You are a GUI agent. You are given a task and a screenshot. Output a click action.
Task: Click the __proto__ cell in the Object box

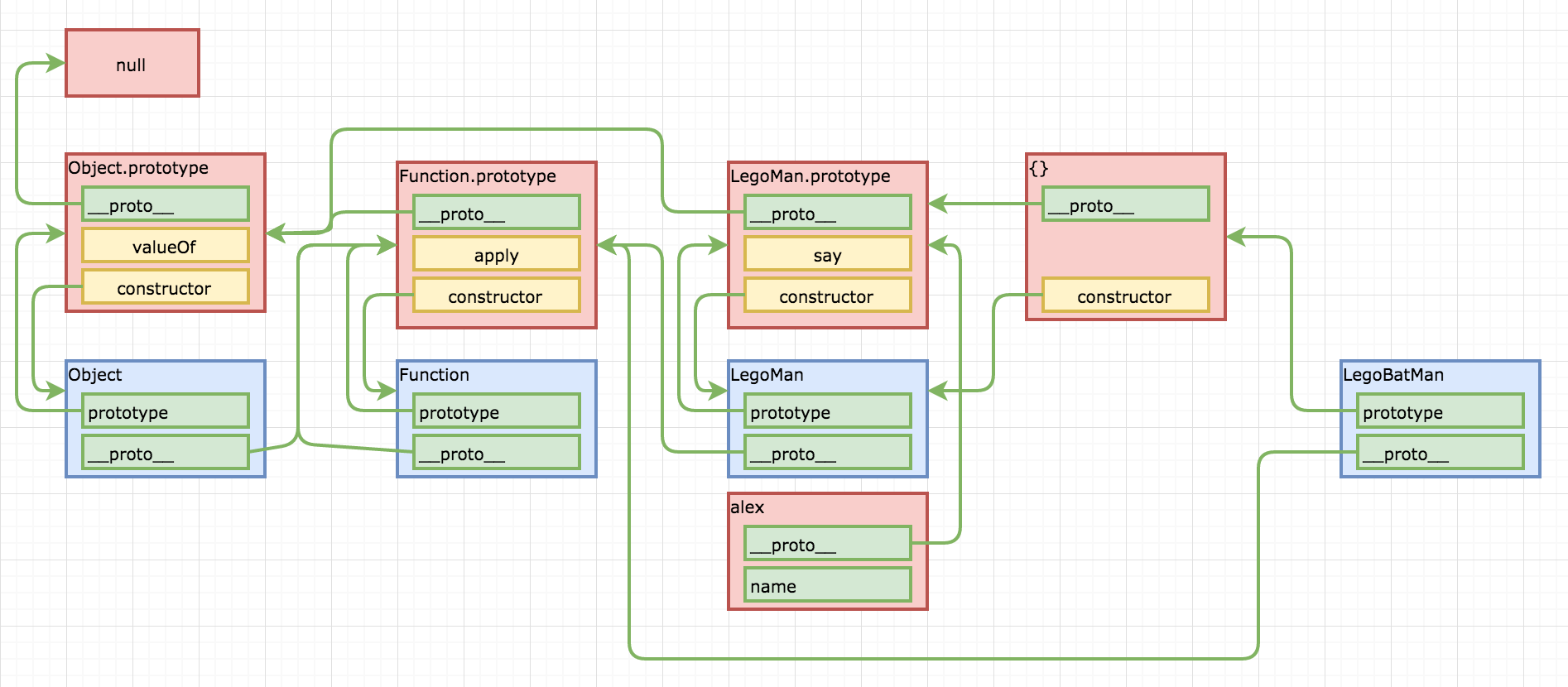pyautogui.click(x=165, y=453)
